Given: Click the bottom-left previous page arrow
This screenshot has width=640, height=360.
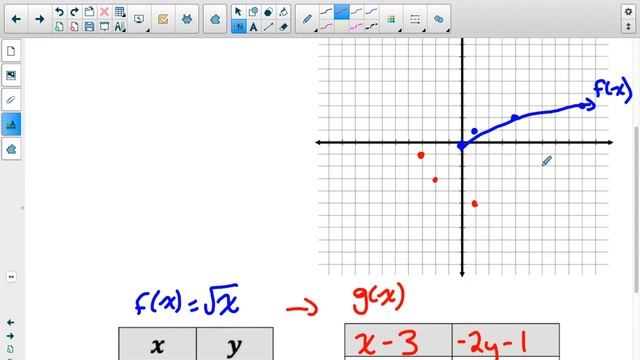Looking at the screenshot, I should pos(11,322).
